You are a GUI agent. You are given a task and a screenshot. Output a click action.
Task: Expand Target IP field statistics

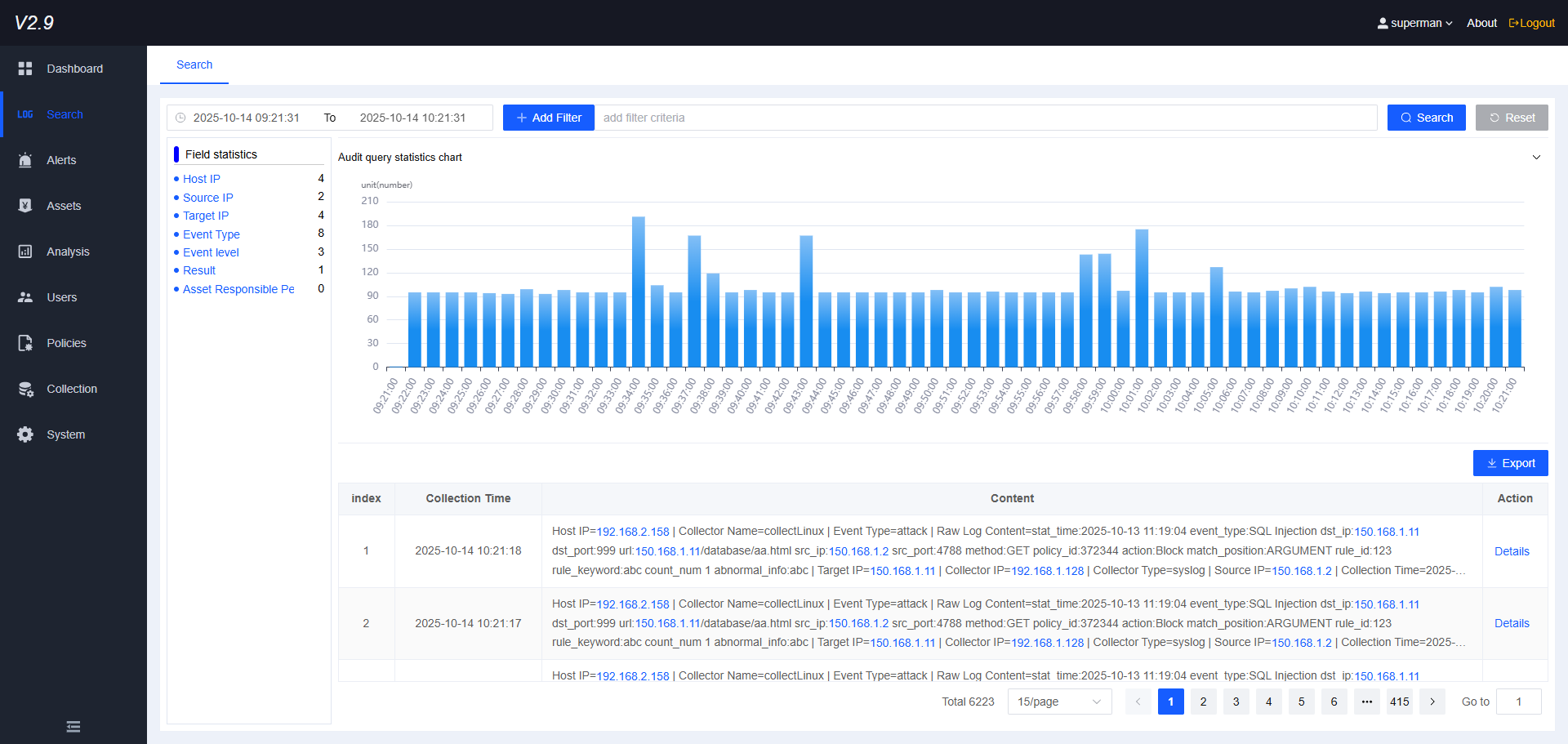206,216
